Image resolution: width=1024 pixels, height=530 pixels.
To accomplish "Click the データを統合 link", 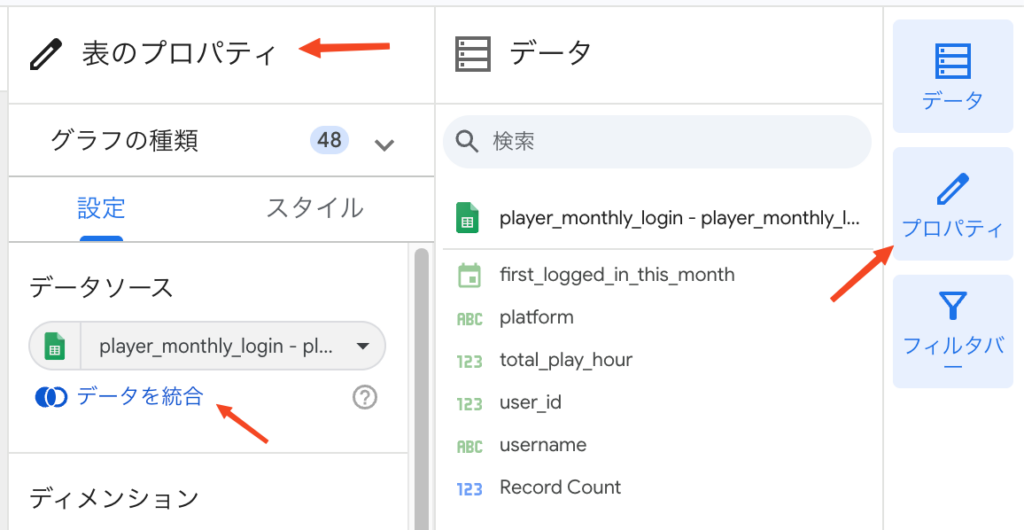I will (139, 398).
